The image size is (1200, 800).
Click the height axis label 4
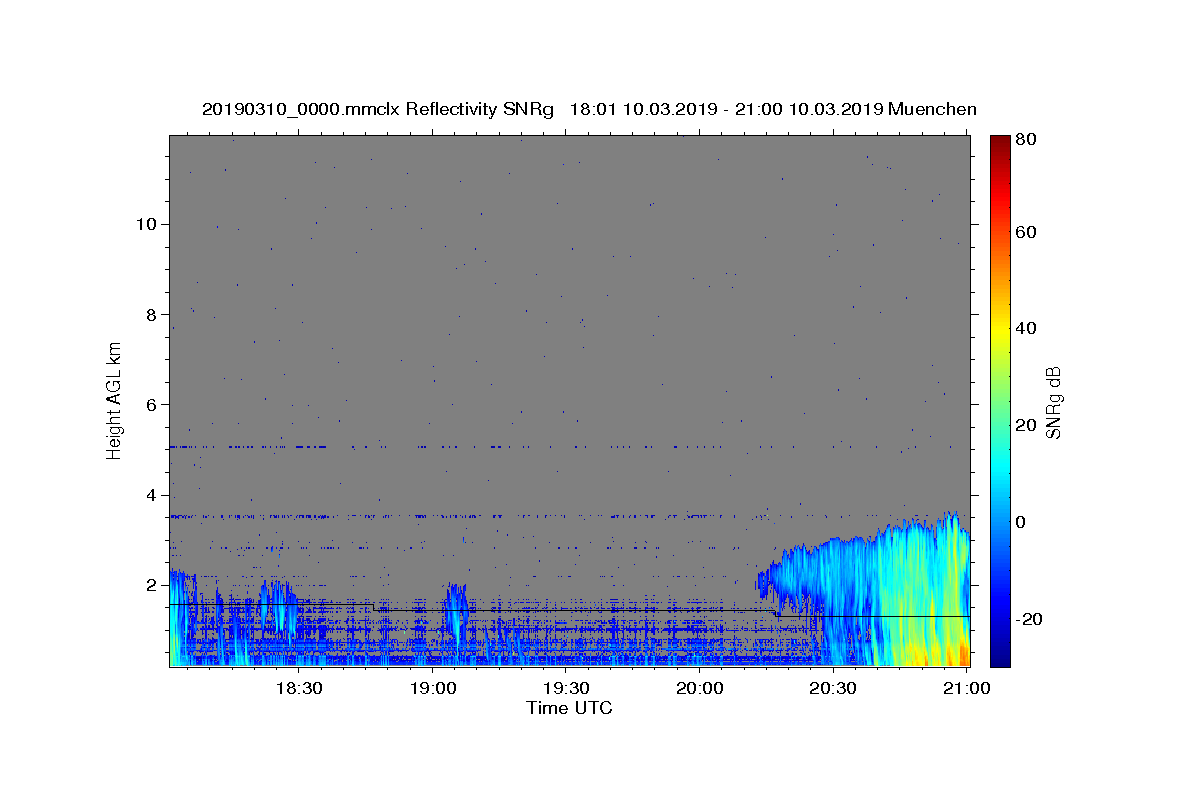(x=152, y=495)
